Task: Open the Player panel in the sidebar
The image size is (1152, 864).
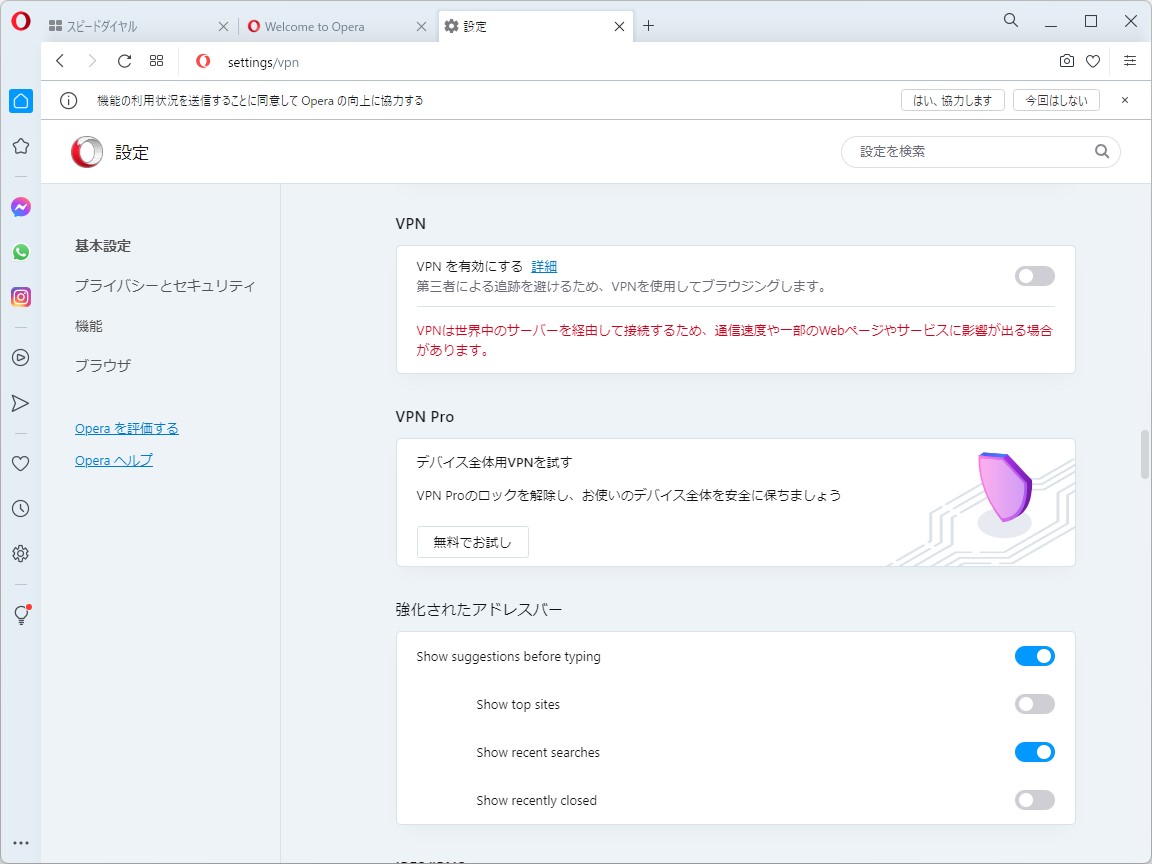Action: tap(20, 357)
